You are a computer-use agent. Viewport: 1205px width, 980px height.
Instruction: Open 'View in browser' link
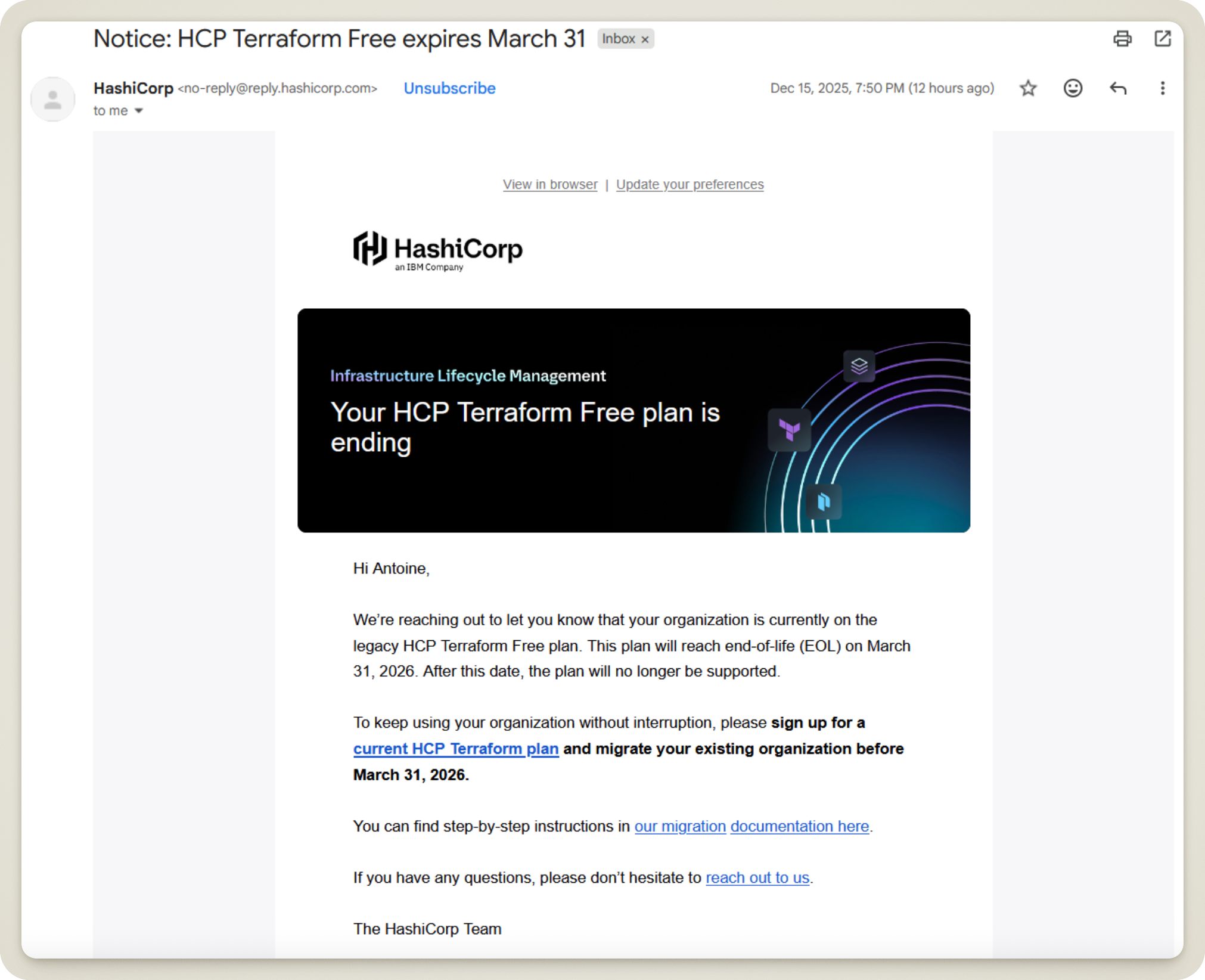tap(549, 184)
